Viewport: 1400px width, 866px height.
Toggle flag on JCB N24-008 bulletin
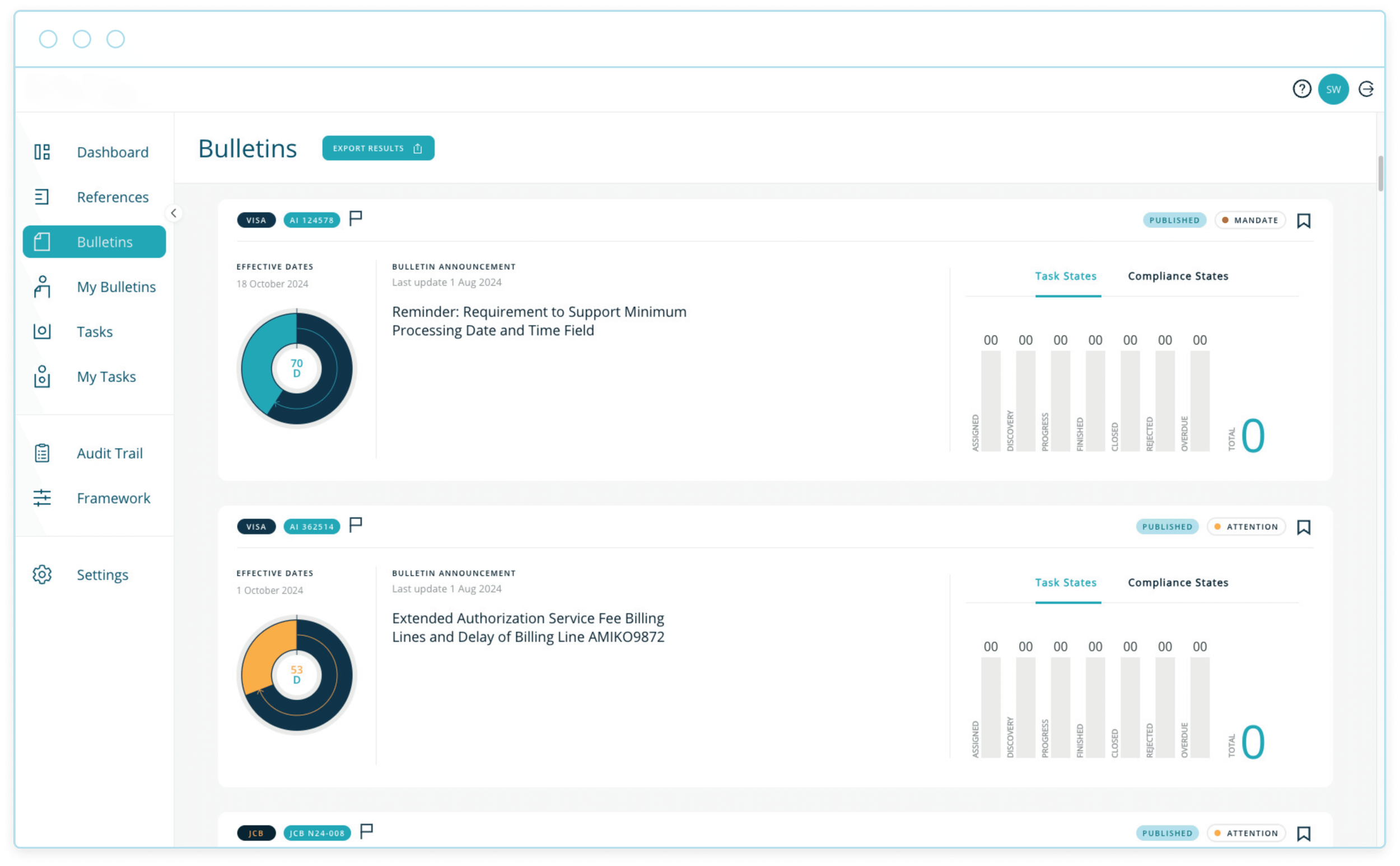[367, 831]
